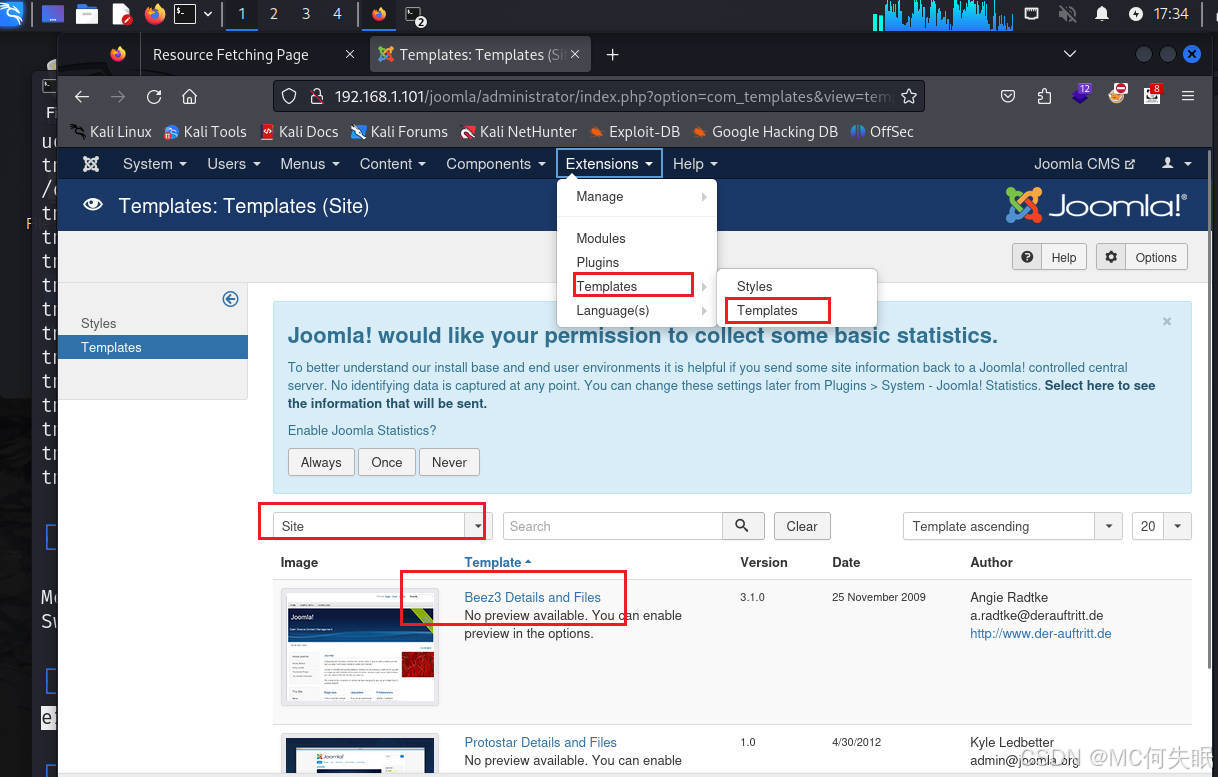1218x777 pixels.
Task: Open the terminal launcher in the panel
Action: (x=185, y=14)
